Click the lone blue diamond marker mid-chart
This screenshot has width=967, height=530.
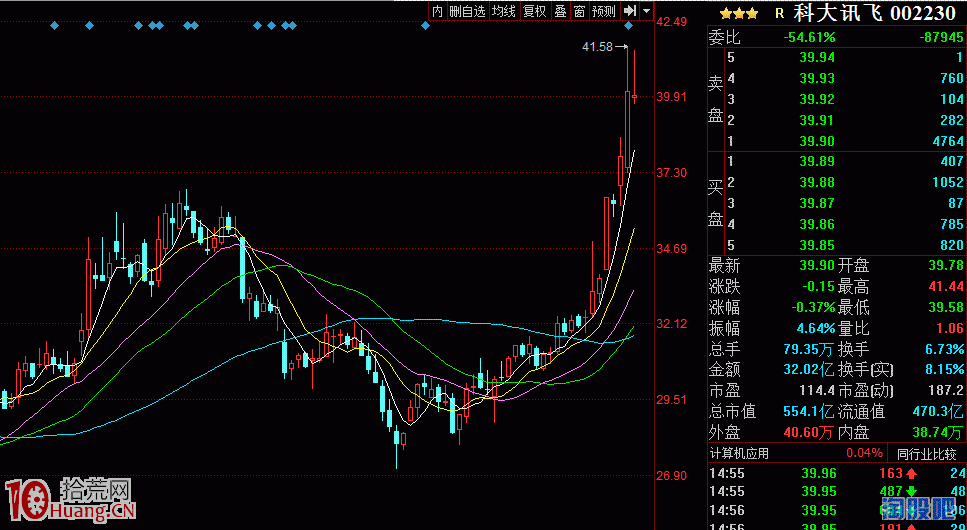coord(425,25)
